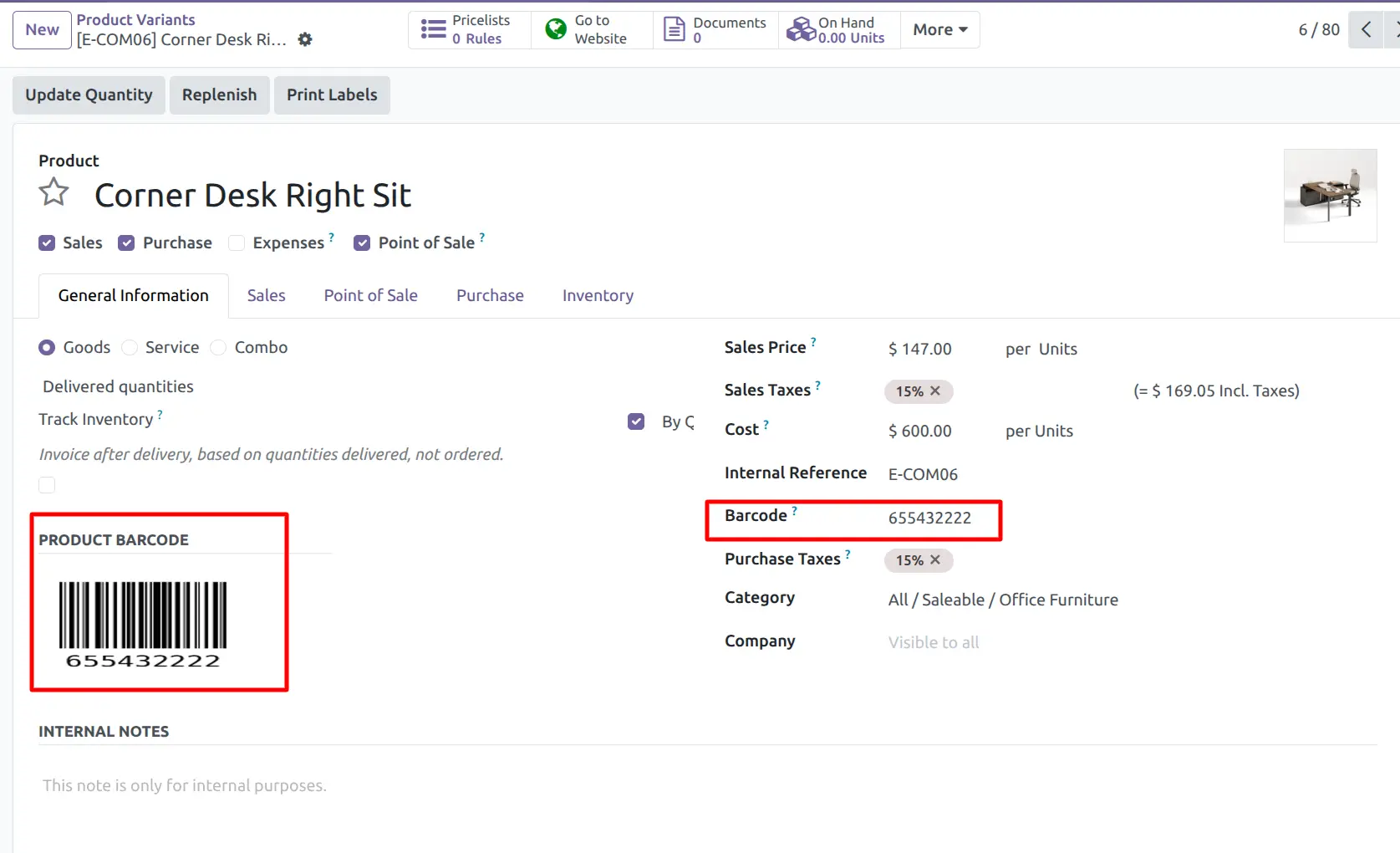Toggle the Purchase checkbox

(126, 243)
